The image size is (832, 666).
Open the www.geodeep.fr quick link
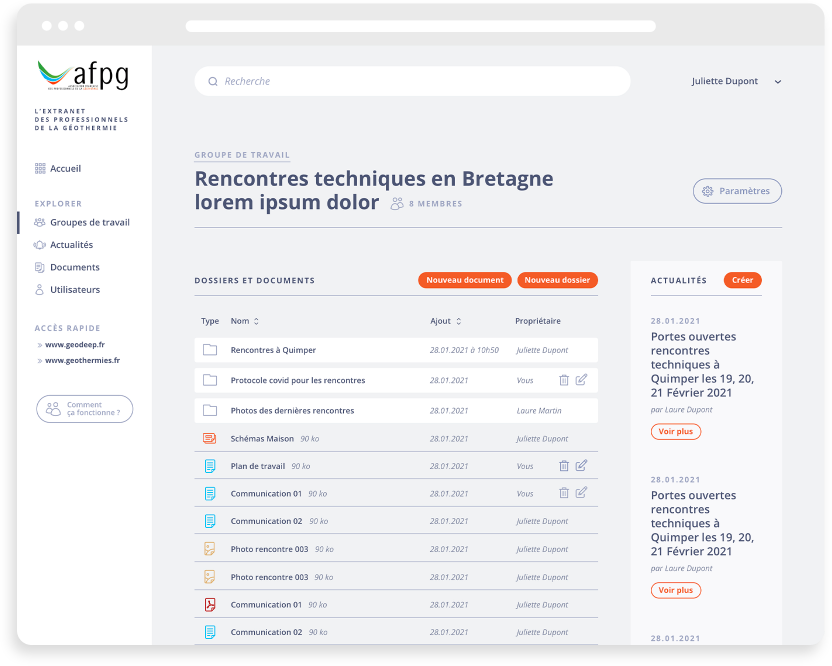[75, 344]
